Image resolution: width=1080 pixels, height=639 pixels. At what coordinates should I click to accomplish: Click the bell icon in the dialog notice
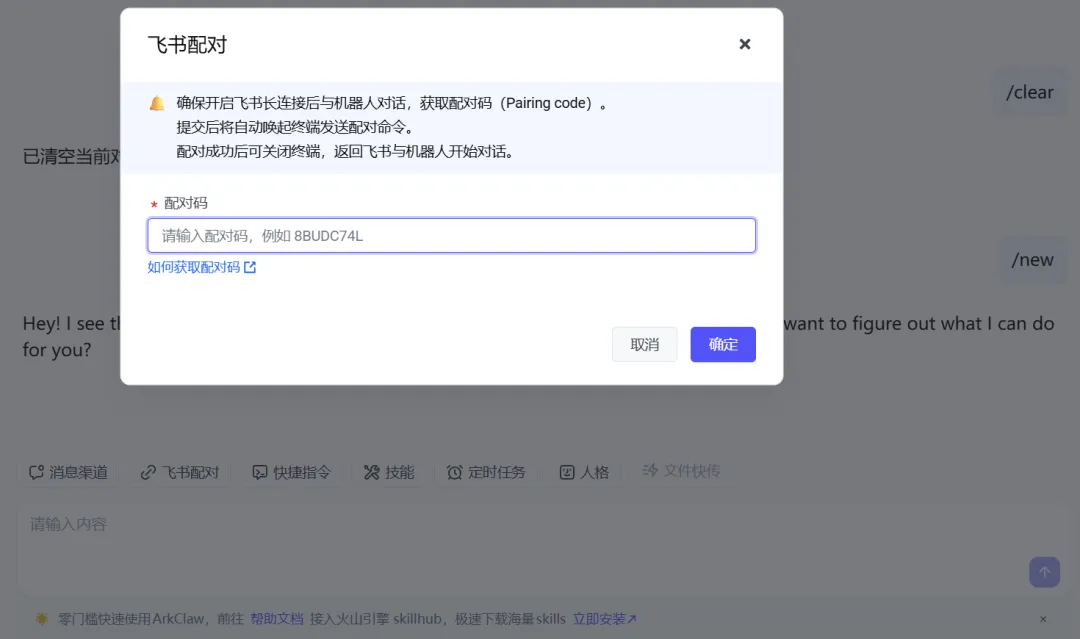157,103
